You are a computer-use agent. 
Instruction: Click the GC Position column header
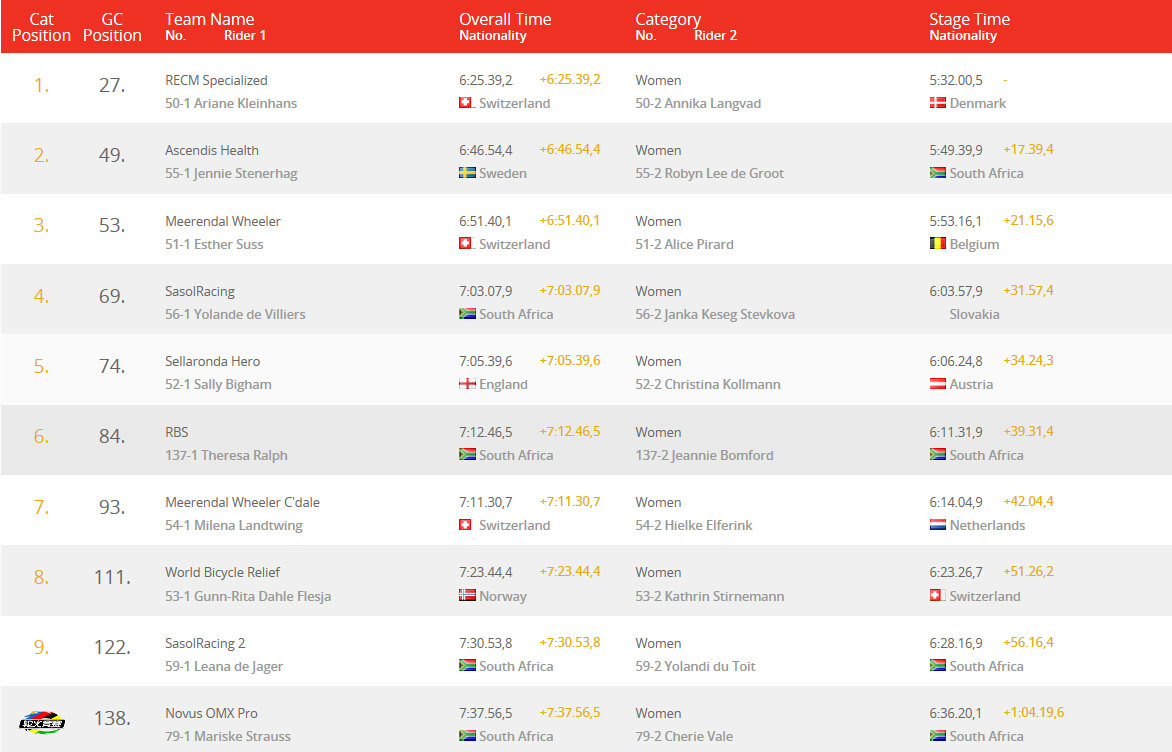(x=112, y=27)
